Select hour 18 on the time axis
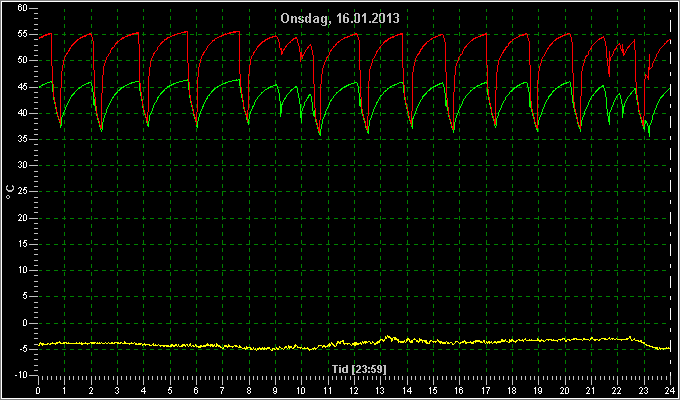680x400 pixels. (x=512, y=390)
